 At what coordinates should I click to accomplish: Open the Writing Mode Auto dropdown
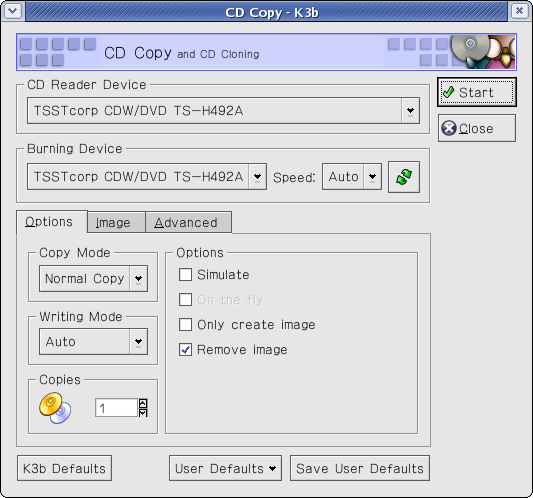tap(93, 341)
